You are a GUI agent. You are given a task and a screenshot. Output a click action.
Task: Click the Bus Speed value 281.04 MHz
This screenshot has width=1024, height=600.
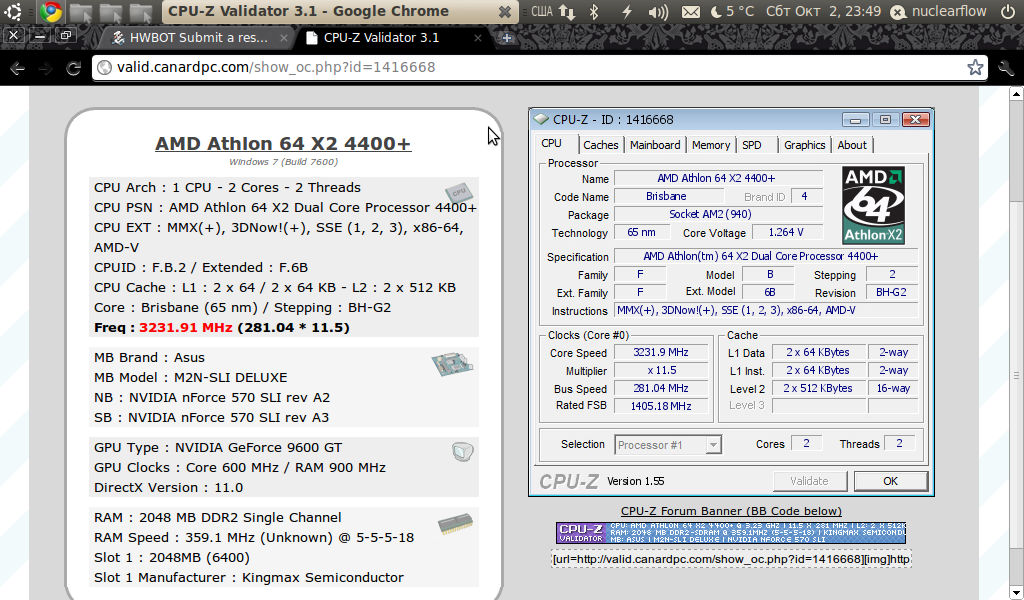click(x=661, y=388)
